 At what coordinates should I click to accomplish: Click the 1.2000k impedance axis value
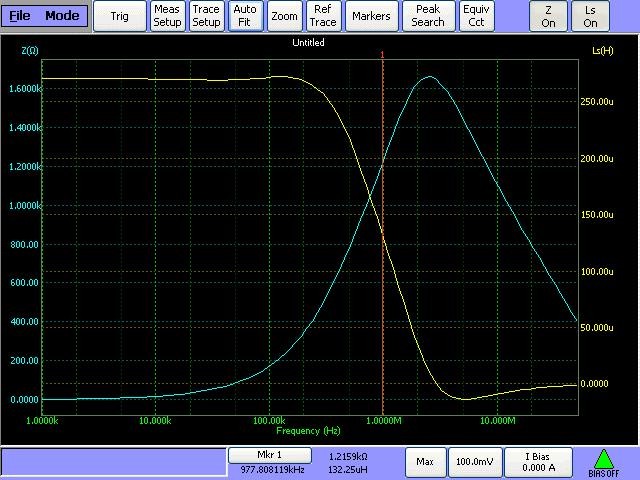point(25,167)
